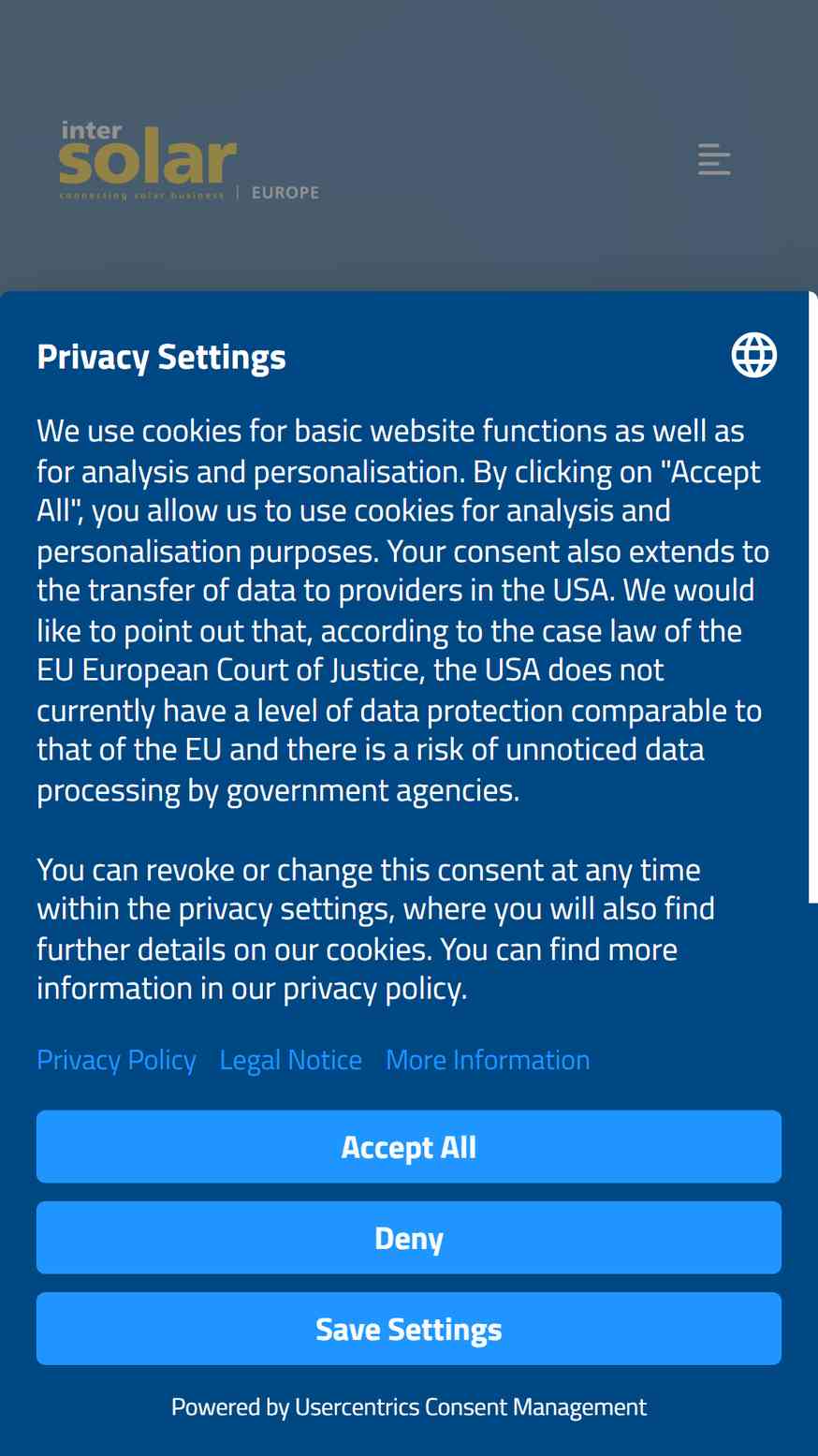Viewport: 818px width, 1456px height.
Task: Deny cookie consent
Action: point(409,1237)
